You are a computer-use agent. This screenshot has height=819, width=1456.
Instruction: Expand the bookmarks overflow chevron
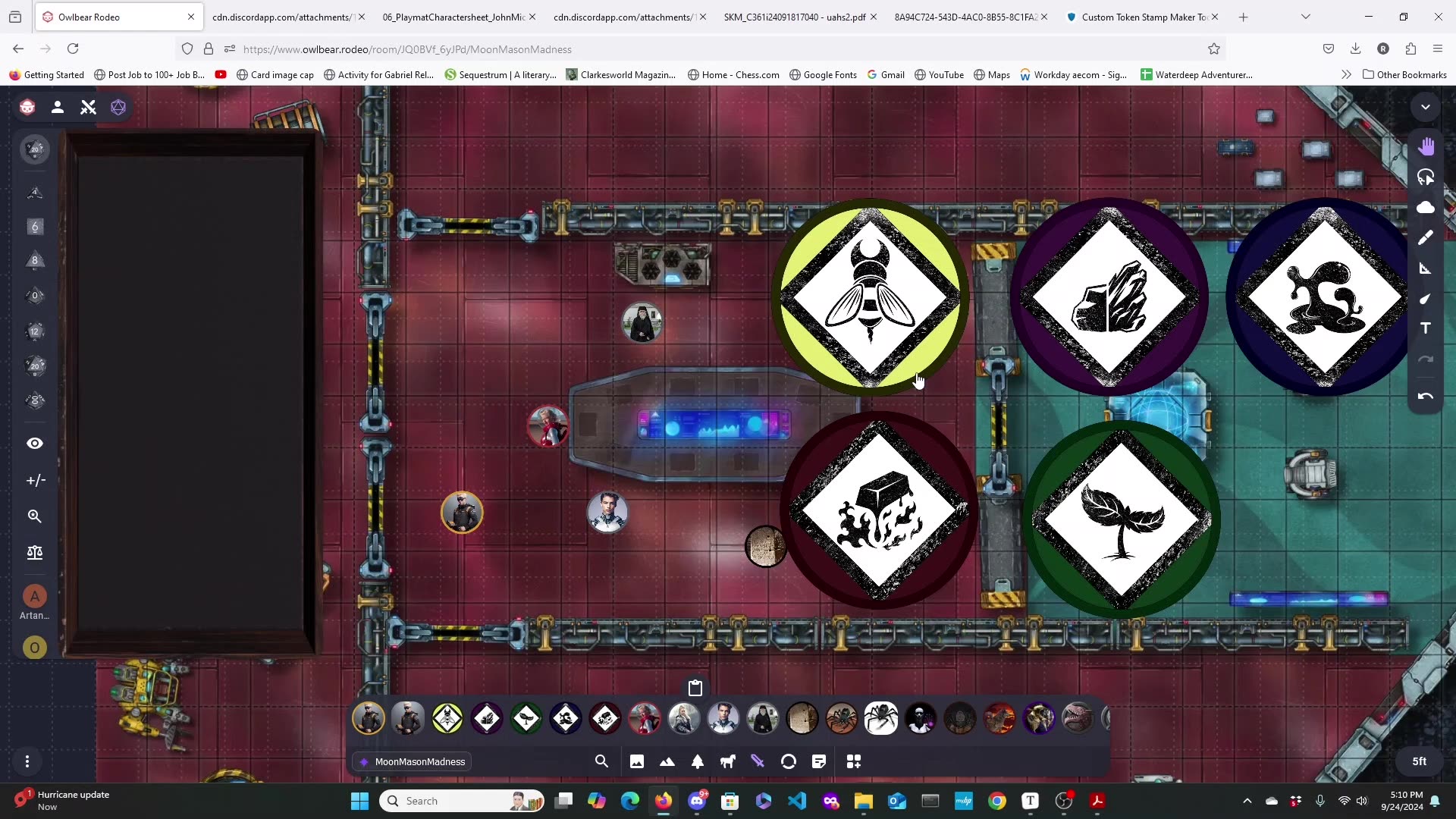point(1348,74)
